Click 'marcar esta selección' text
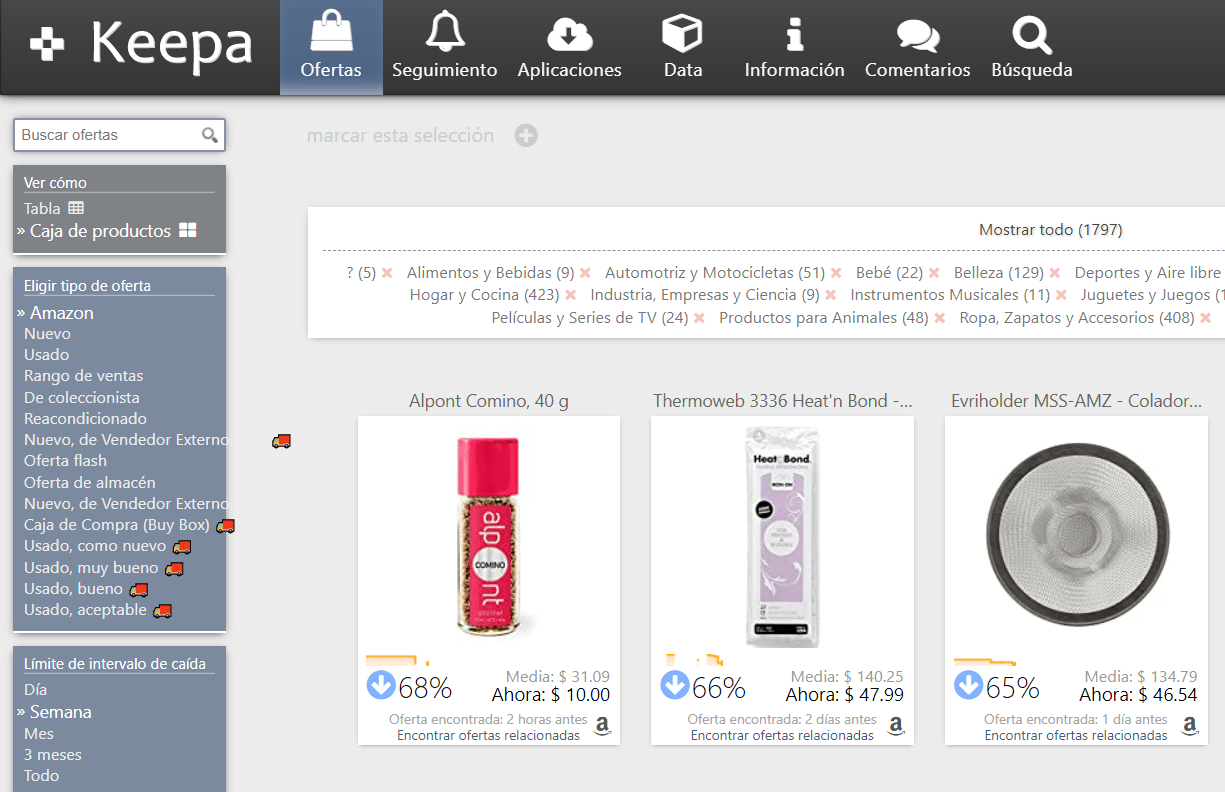The width and height of the screenshot is (1225, 792). click(x=400, y=135)
